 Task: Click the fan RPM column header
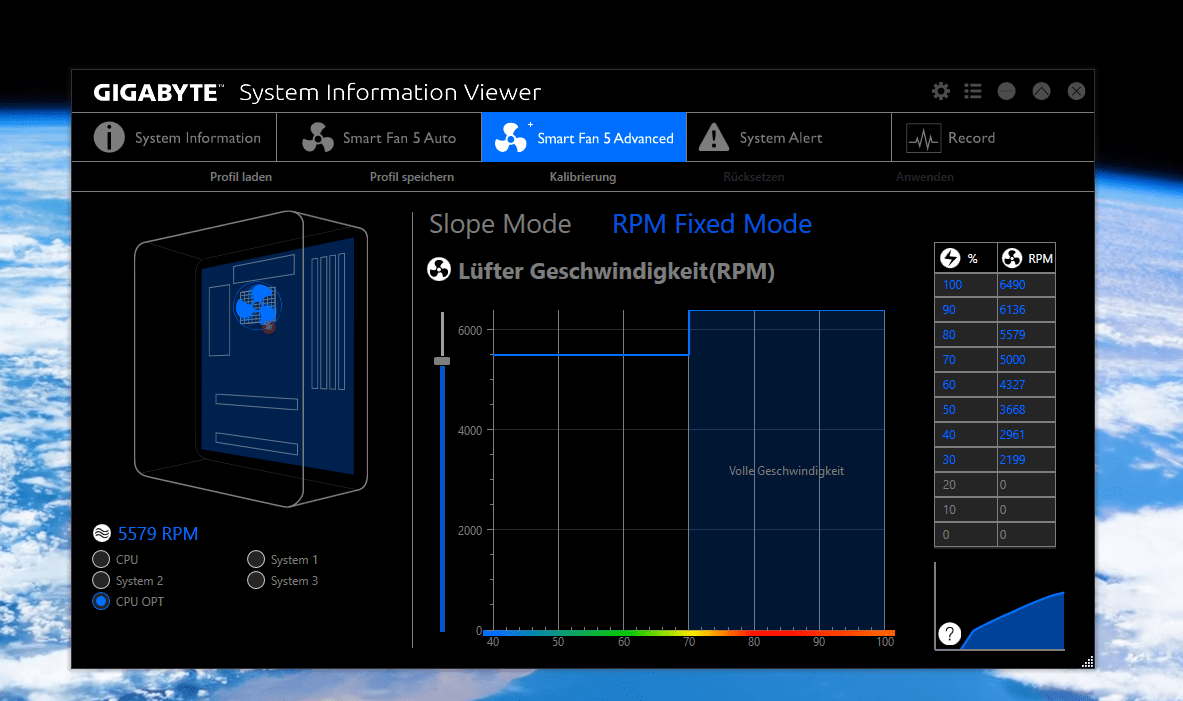click(1026, 259)
